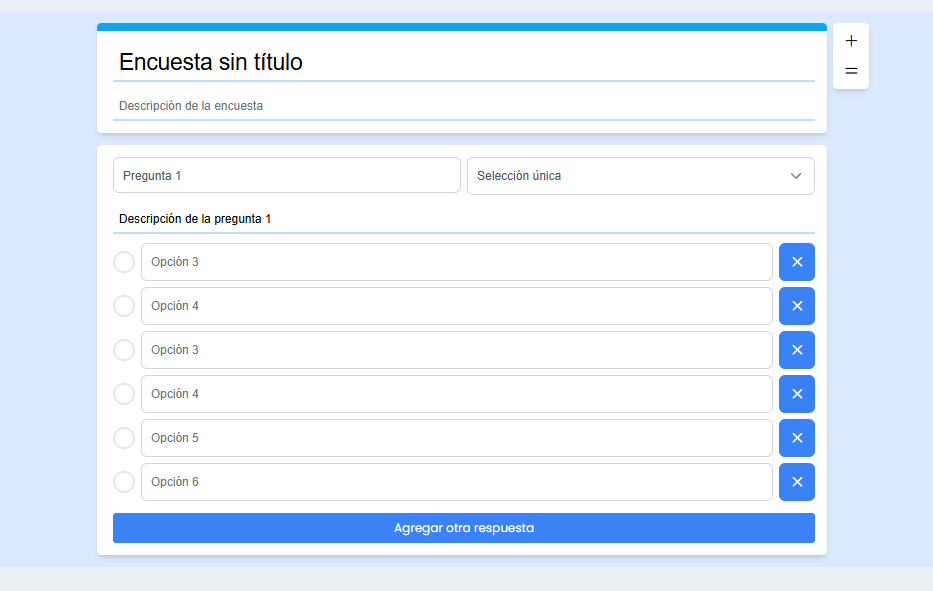Click the plus icon beside the survey title
Screen dimensions: 933x591
coord(851,41)
